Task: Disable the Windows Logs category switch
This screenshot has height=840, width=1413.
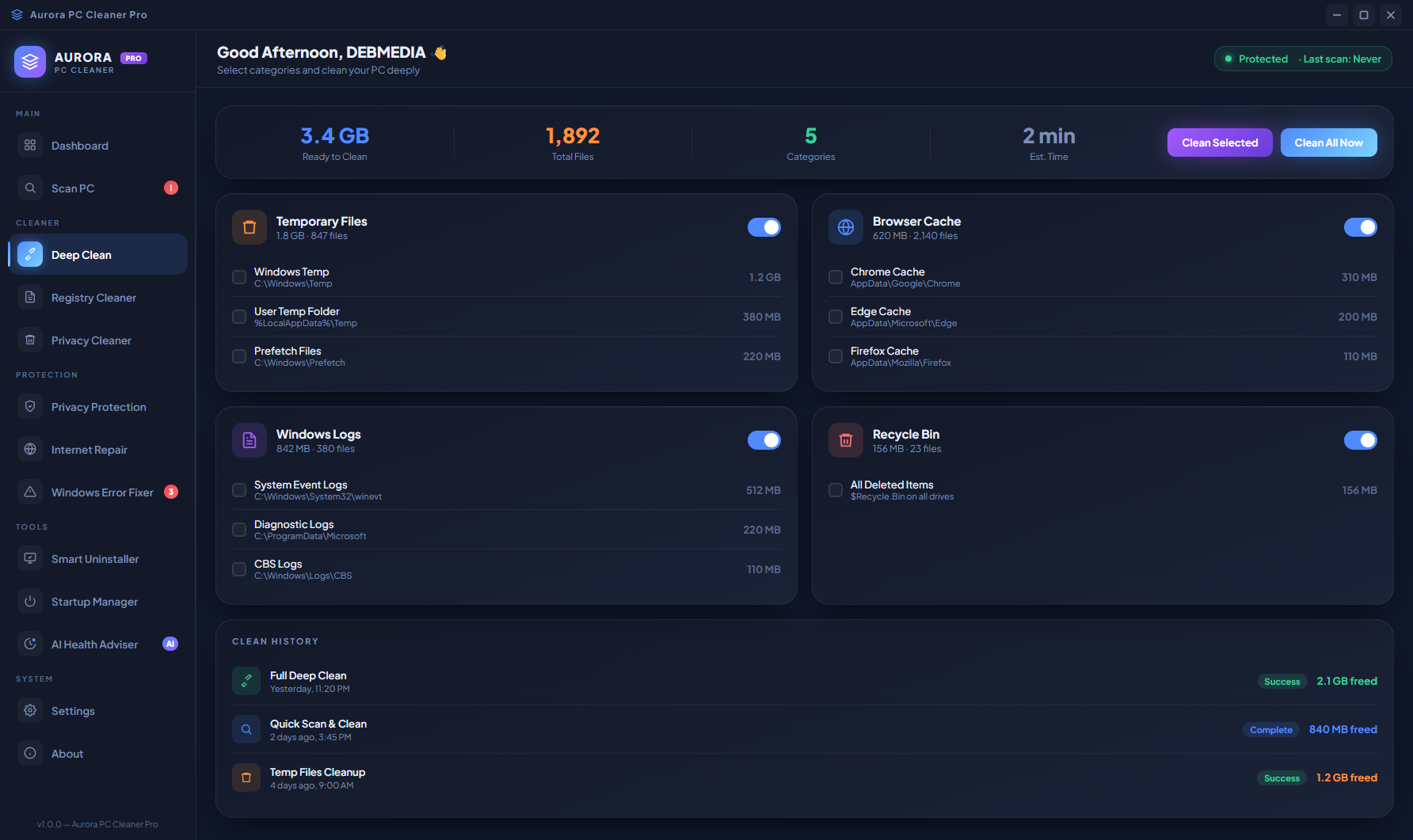Action: pyautogui.click(x=764, y=441)
